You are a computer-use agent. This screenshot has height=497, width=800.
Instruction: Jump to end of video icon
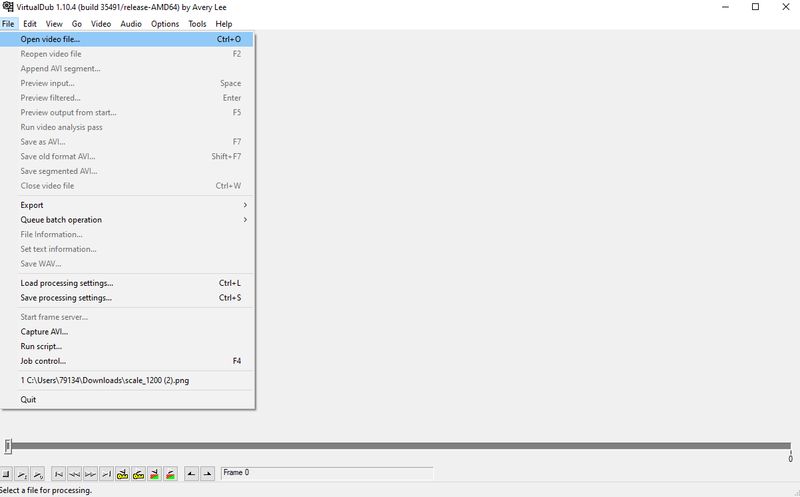tap(106, 473)
